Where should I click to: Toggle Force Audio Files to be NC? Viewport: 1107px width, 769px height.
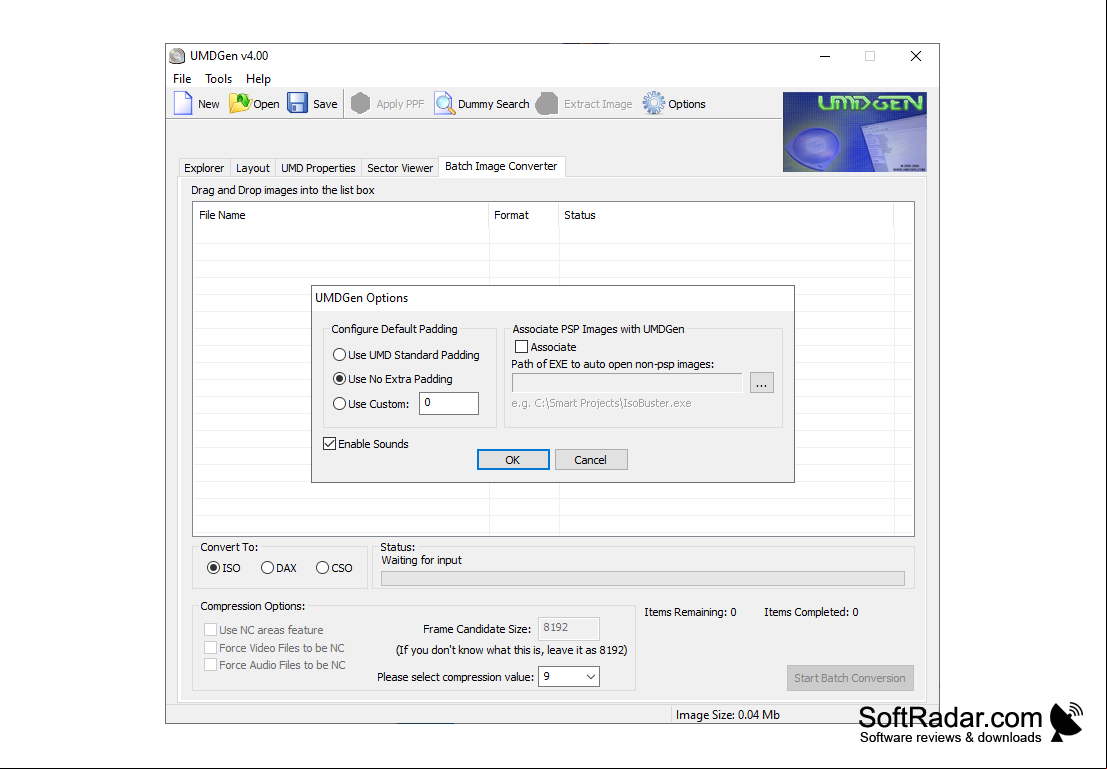[210, 664]
